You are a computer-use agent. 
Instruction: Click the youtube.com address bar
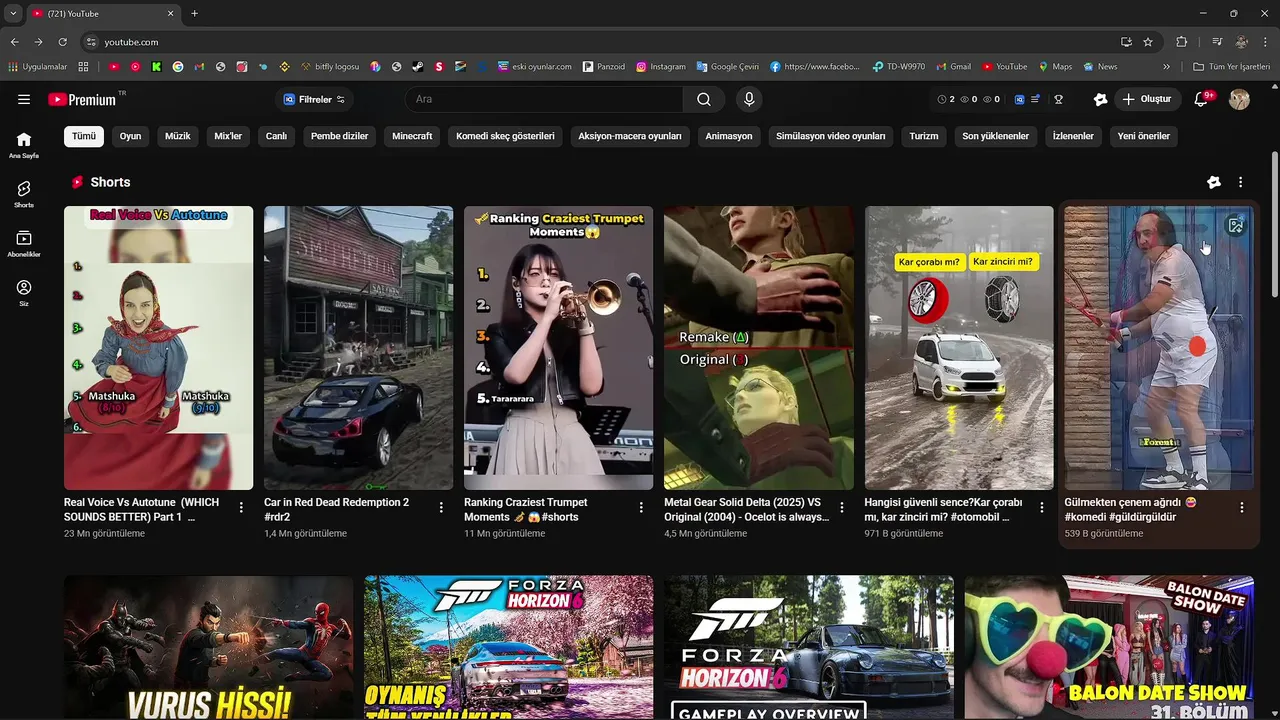click(x=600, y=42)
